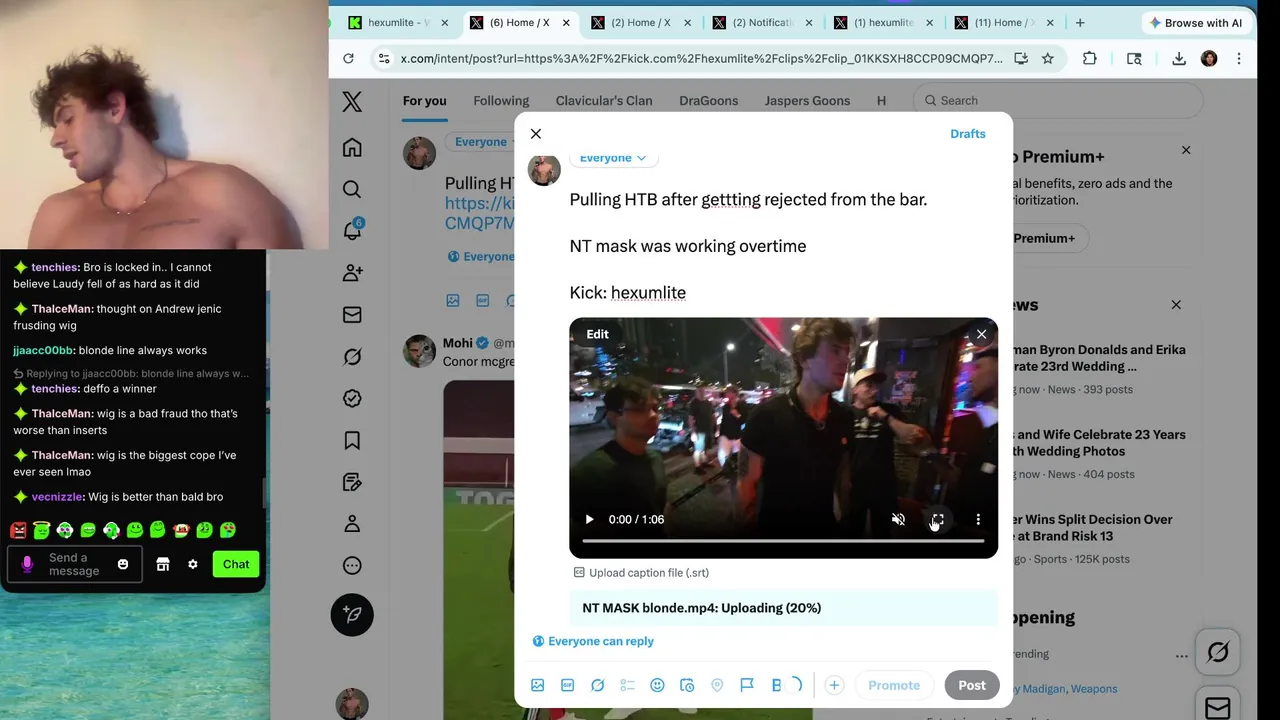
Task: Click the Promote button
Action: [x=894, y=685]
